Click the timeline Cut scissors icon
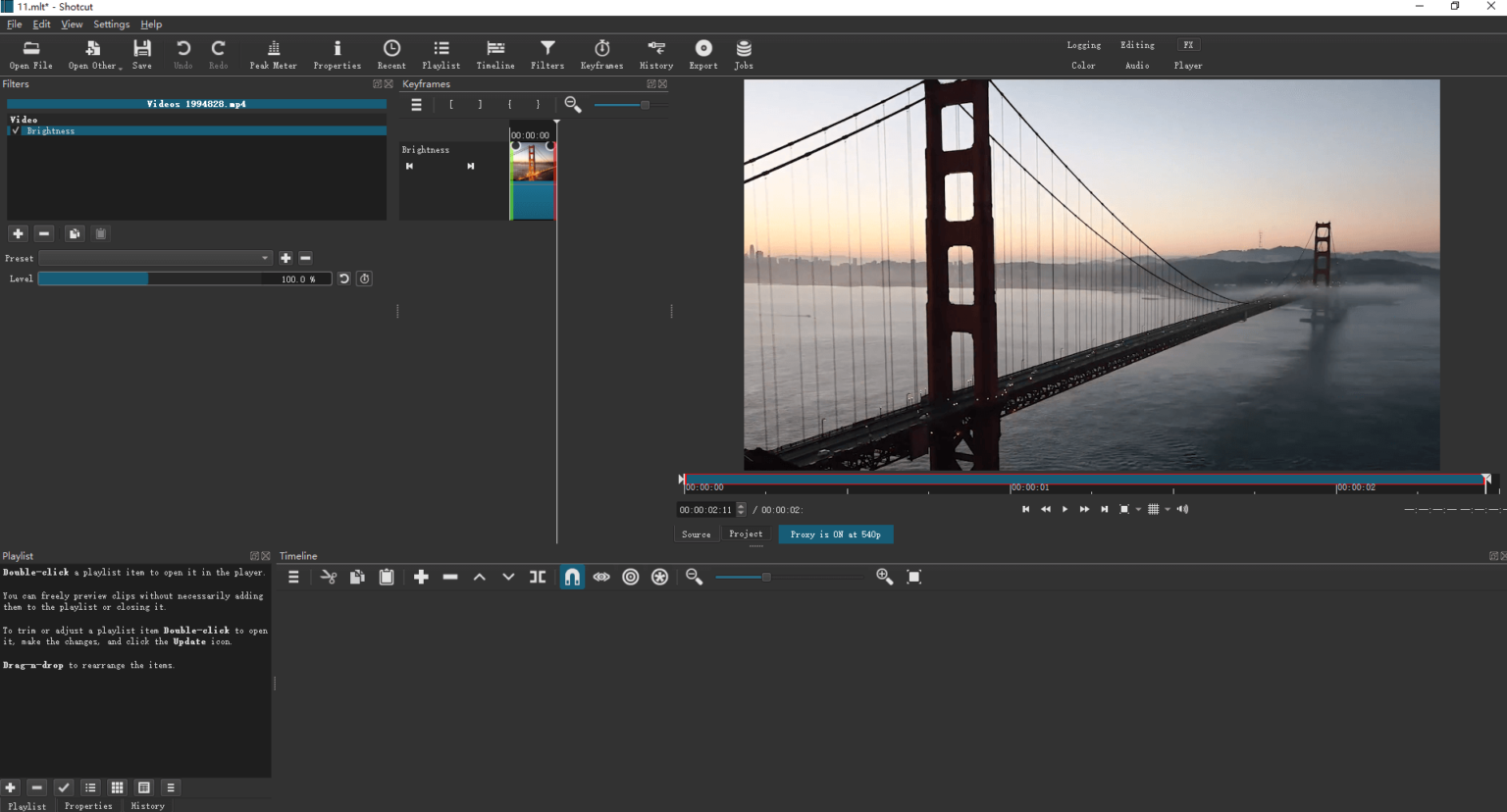 329,577
